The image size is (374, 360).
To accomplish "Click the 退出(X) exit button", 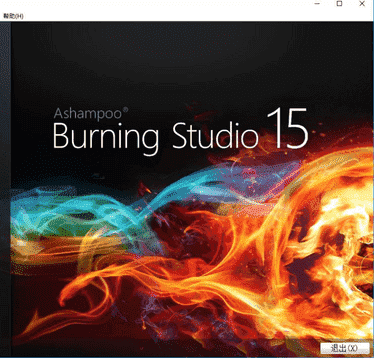I will coord(345,348).
